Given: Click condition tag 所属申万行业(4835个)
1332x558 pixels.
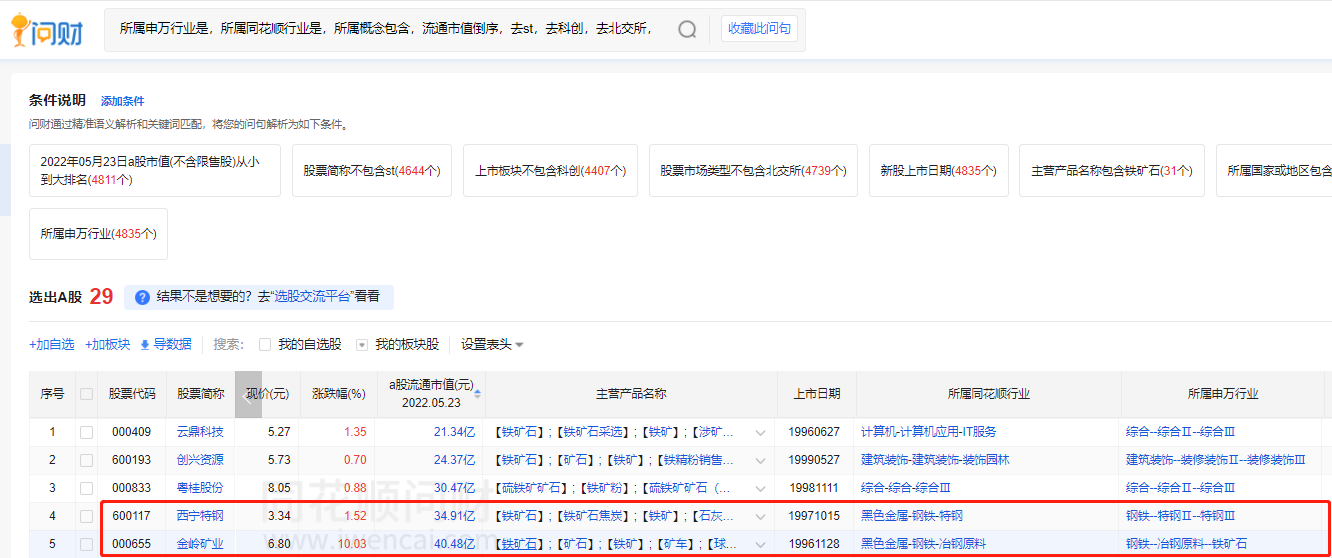Looking at the screenshot, I should 98,233.
